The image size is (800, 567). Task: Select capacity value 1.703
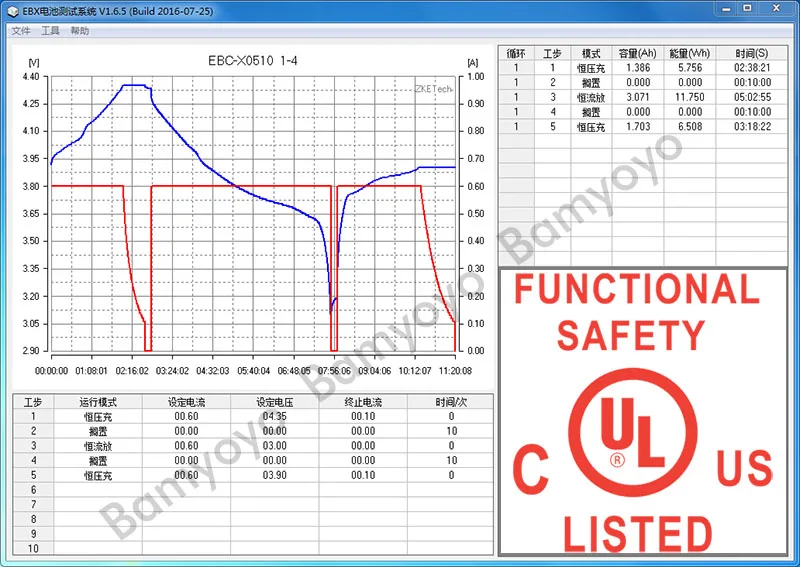coord(638,127)
